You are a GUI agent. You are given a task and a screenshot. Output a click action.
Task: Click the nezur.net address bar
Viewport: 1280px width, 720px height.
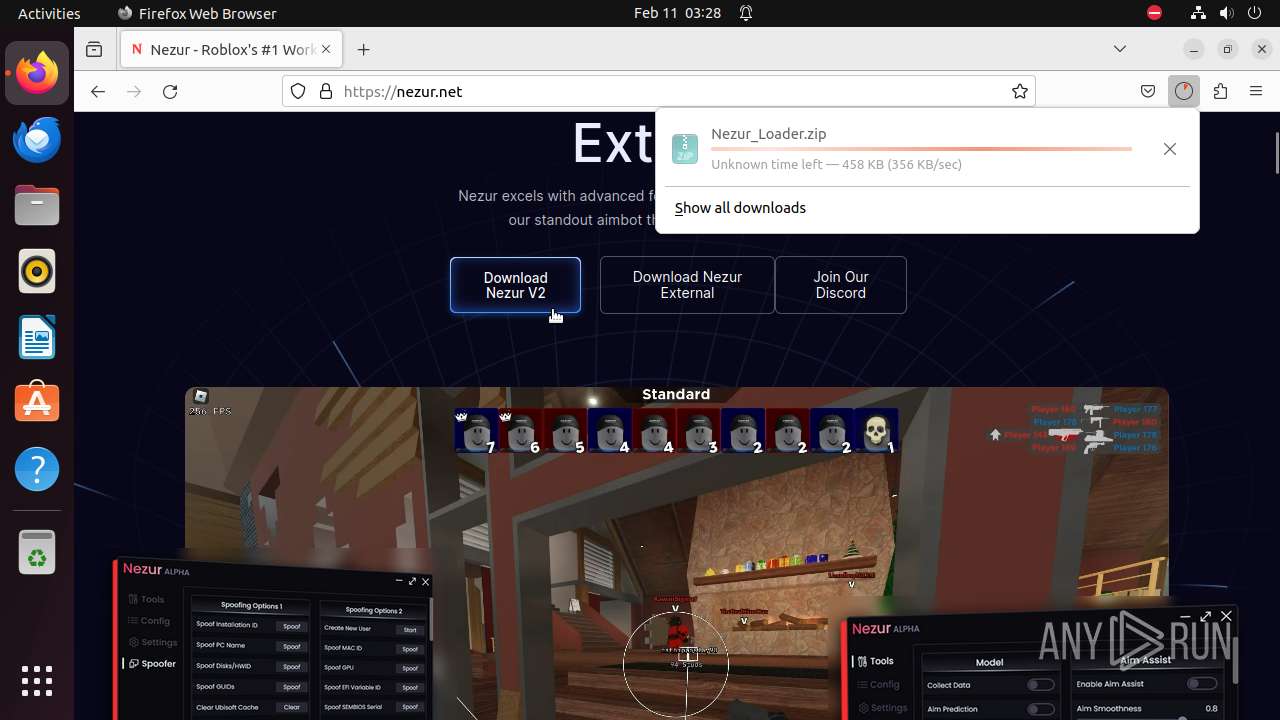pyautogui.click(x=658, y=91)
